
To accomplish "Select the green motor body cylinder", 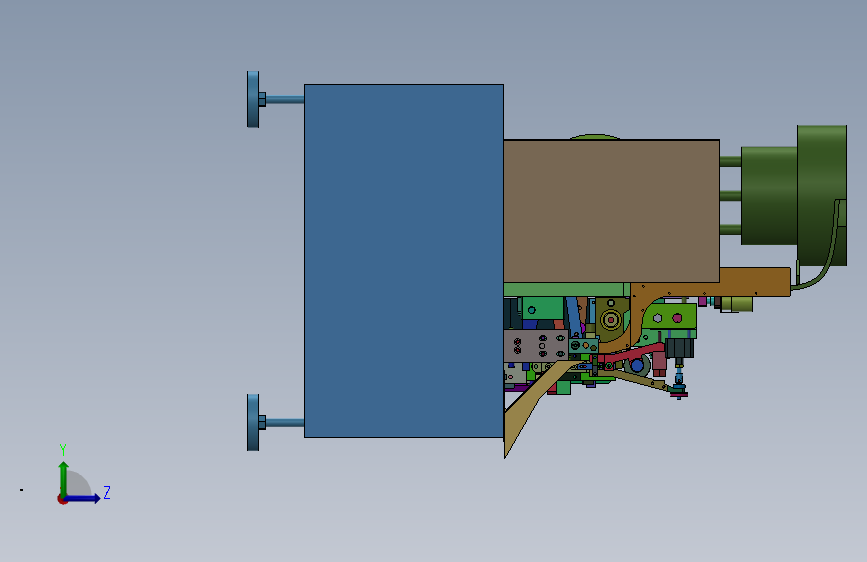I will point(769,195).
